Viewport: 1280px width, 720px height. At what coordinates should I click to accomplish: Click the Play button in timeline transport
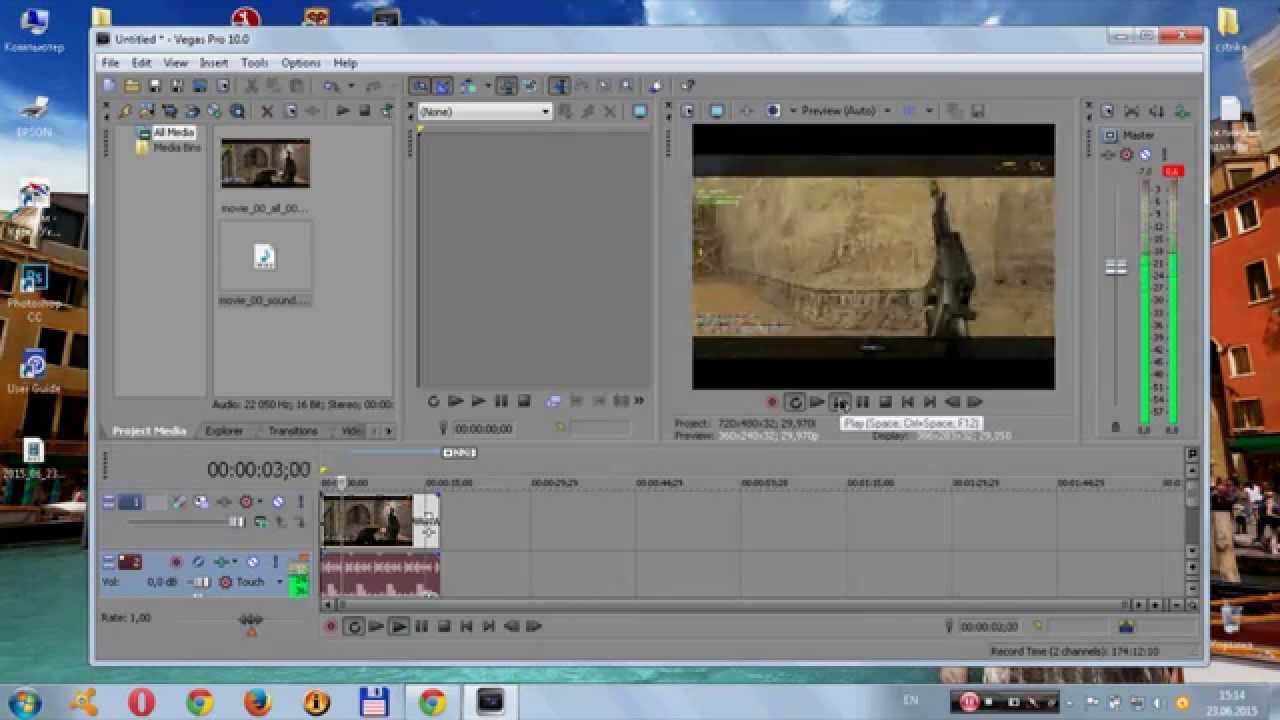(399, 627)
